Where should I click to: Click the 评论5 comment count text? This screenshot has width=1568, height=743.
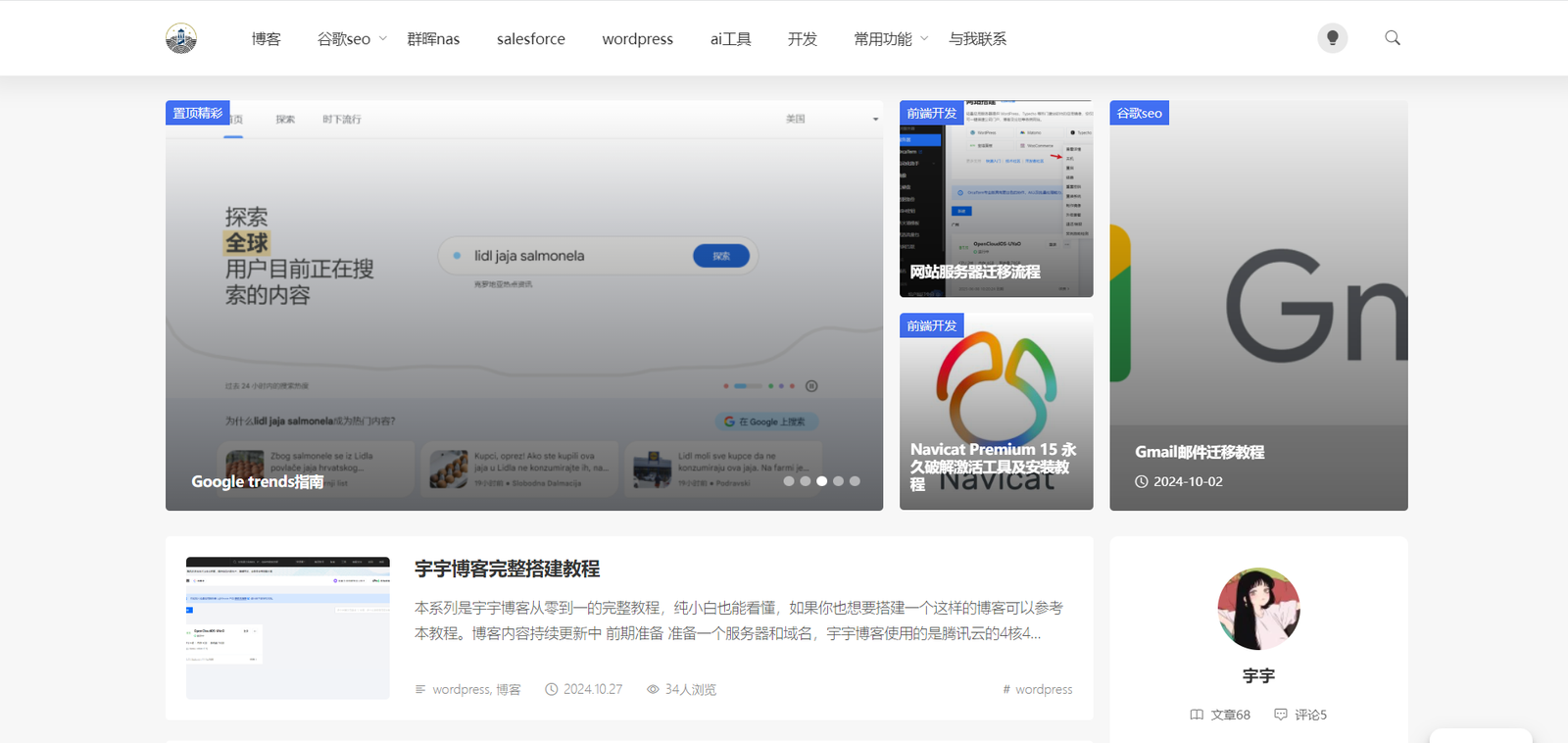[x=1311, y=715]
